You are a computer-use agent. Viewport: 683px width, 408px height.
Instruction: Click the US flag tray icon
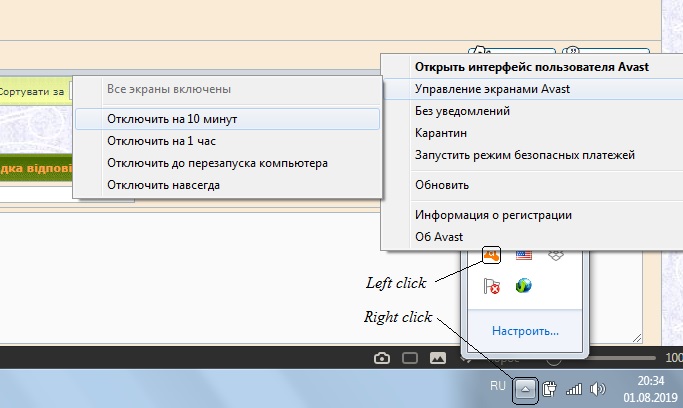click(524, 255)
